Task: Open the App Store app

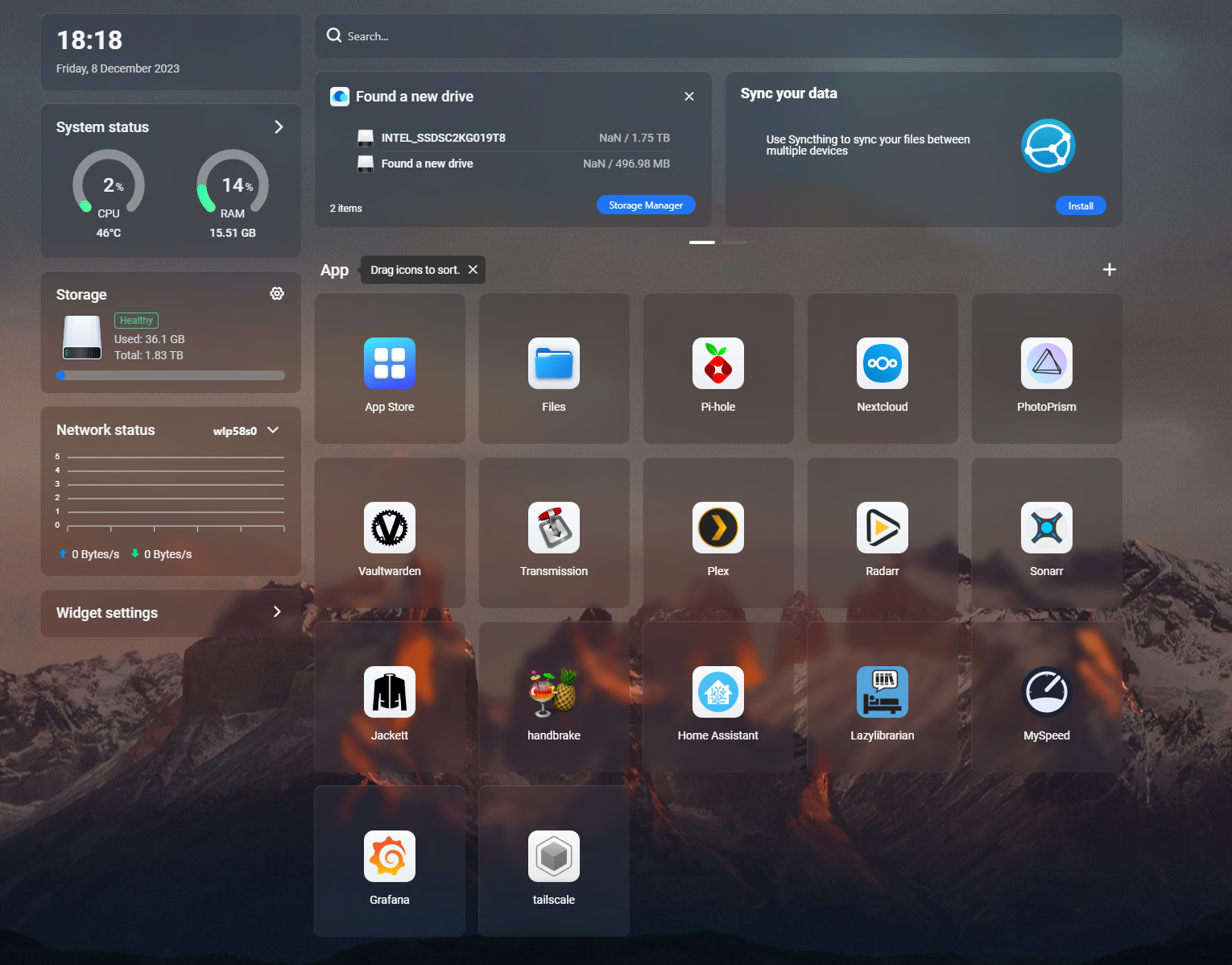Action: point(390,363)
